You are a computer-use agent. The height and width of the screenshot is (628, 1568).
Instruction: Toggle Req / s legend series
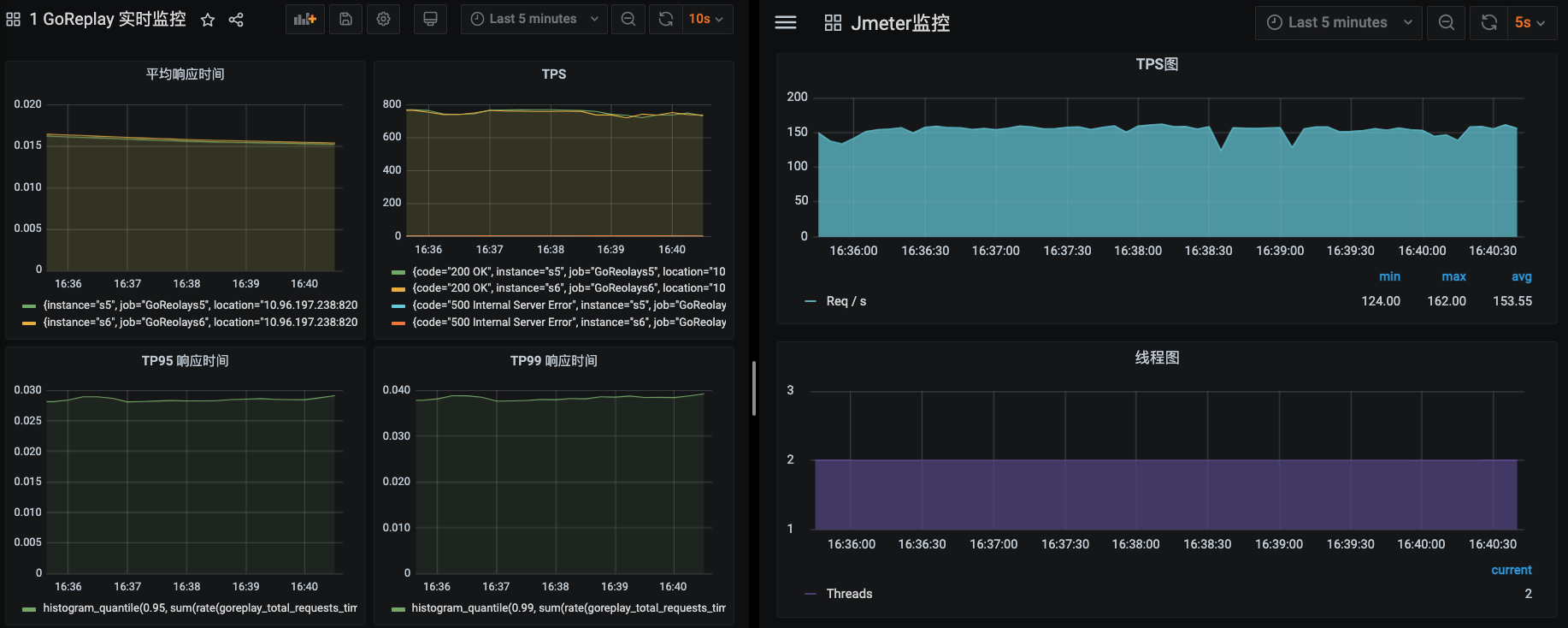click(846, 301)
